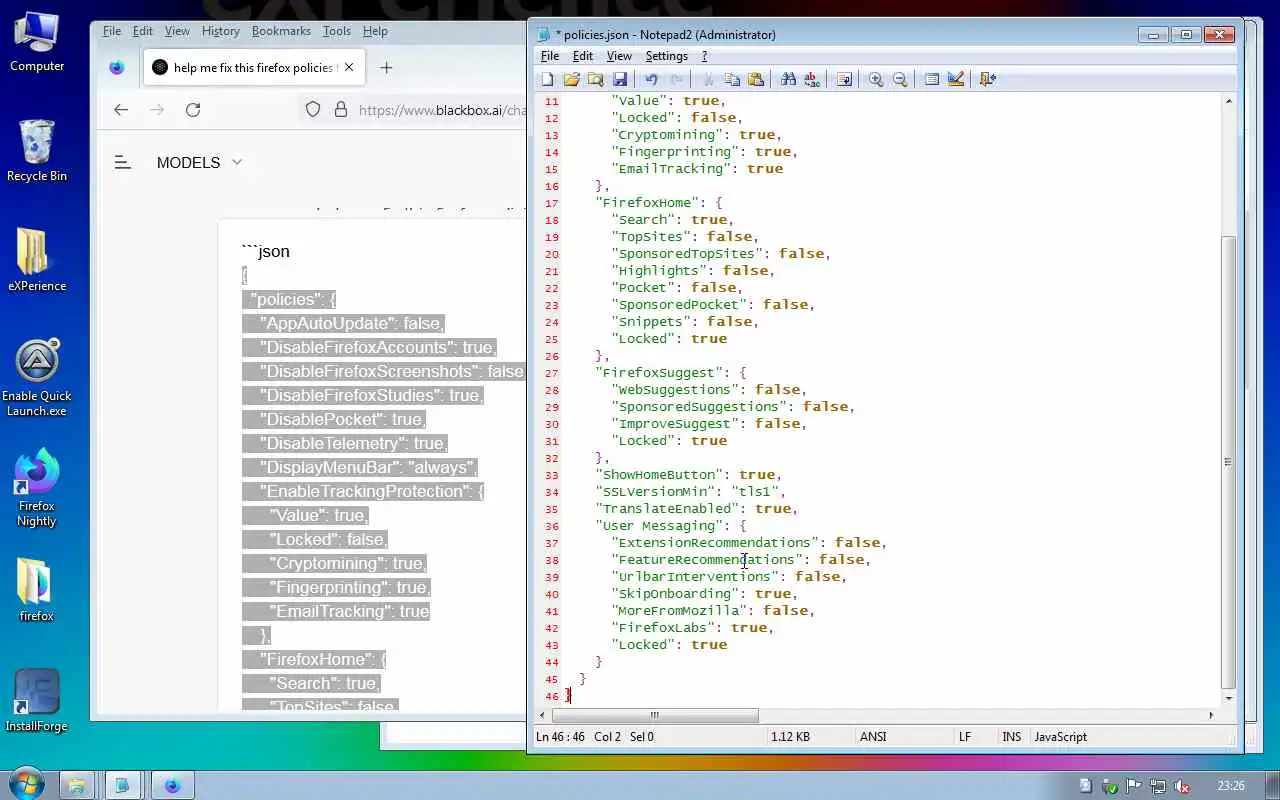This screenshot has height=800, width=1280.
Task: Open Notepad2 View menu
Action: (619, 56)
